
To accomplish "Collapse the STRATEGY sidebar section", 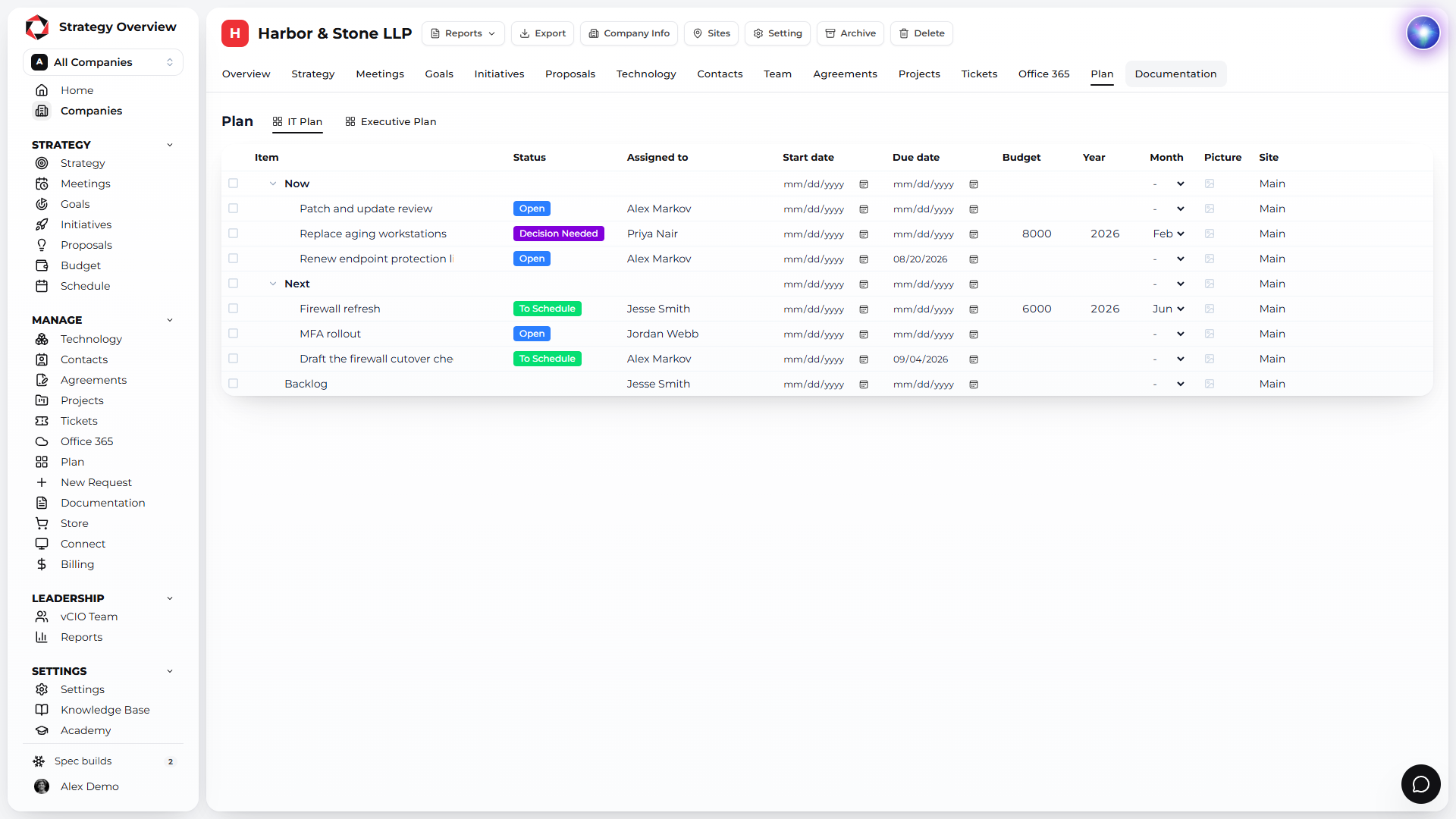I will [x=170, y=145].
